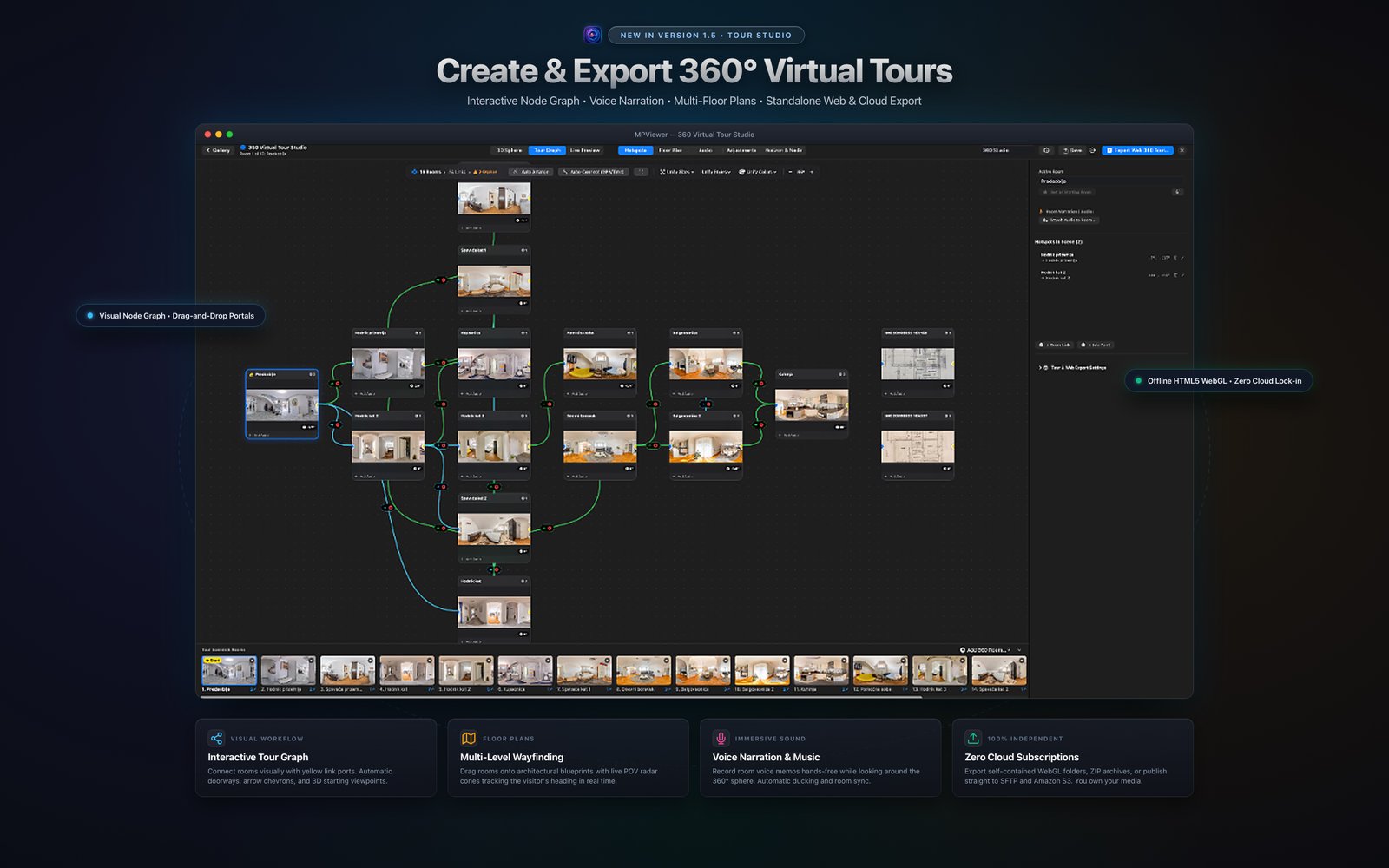The width and height of the screenshot is (1389, 868).
Task: Click the Auto Arrange button
Action: coord(531,172)
